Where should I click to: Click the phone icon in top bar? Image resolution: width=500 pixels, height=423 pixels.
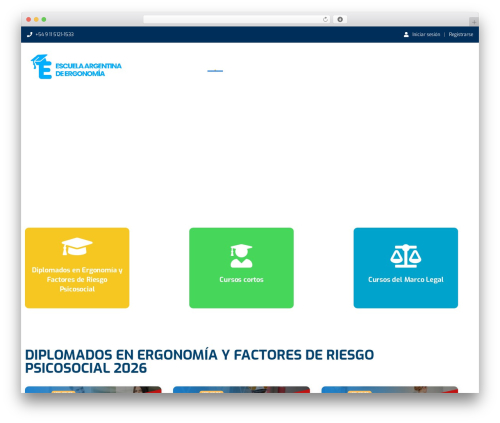tap(30, 34)
